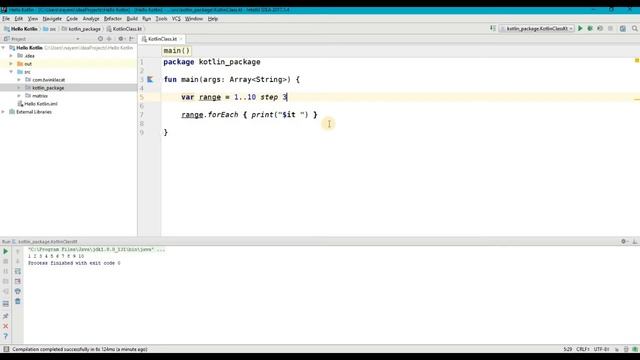Click the yellow warning marker on the editor stripe

click(637, 60)
